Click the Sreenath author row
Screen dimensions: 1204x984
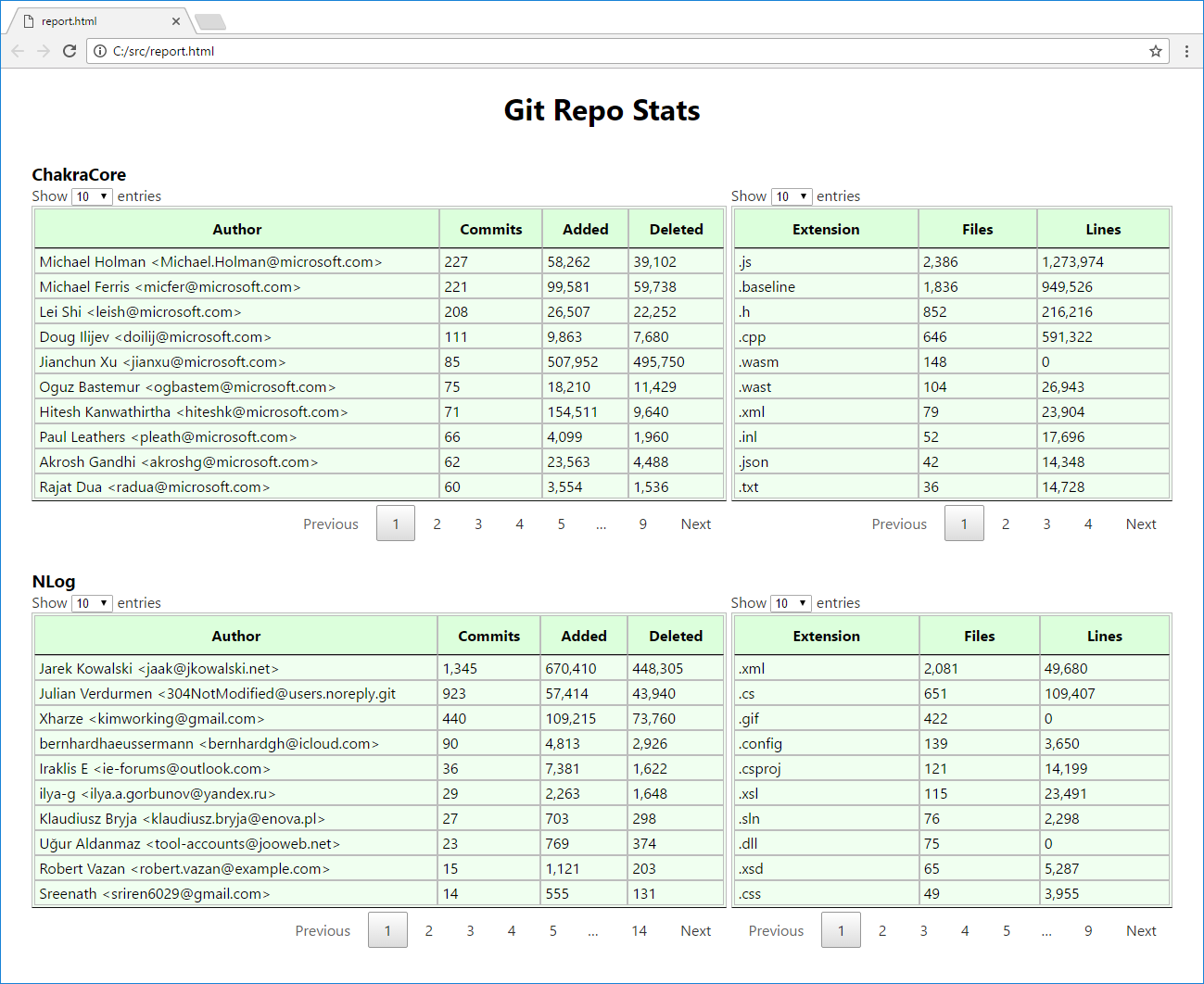pyautogui.click(x=379, y=893)
